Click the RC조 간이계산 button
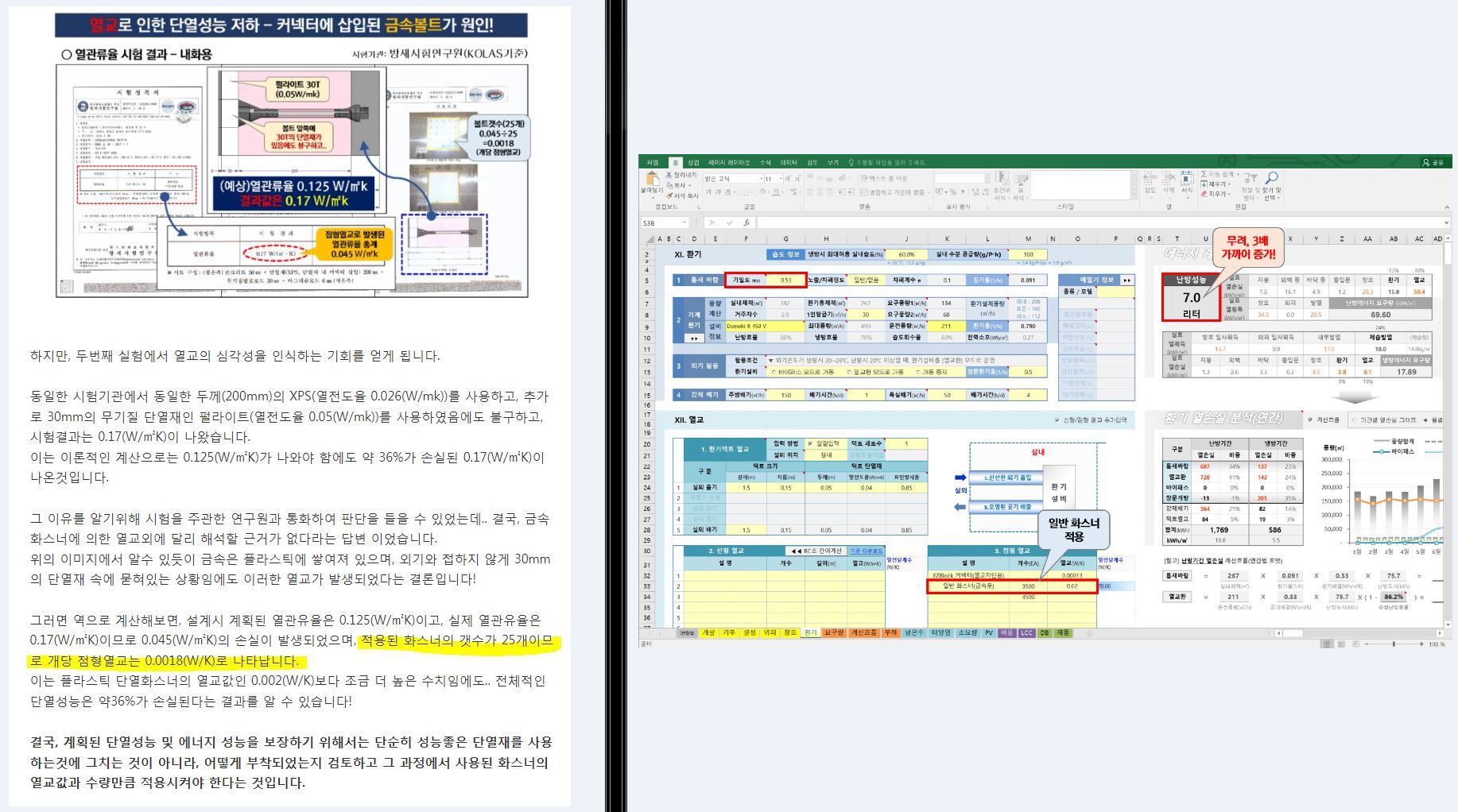 pos(816,551)
